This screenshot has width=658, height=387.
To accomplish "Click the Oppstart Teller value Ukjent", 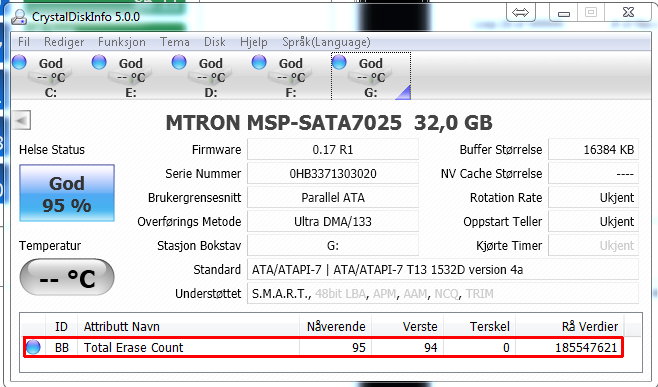I will [593, 221].
